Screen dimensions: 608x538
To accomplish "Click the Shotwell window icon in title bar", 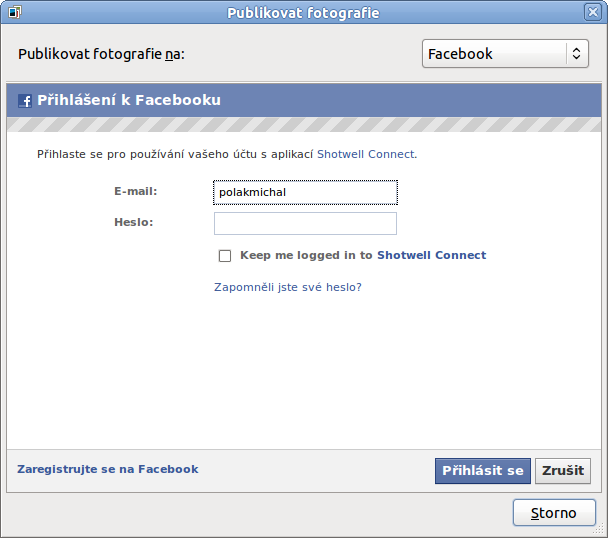I will pos(15,12).
